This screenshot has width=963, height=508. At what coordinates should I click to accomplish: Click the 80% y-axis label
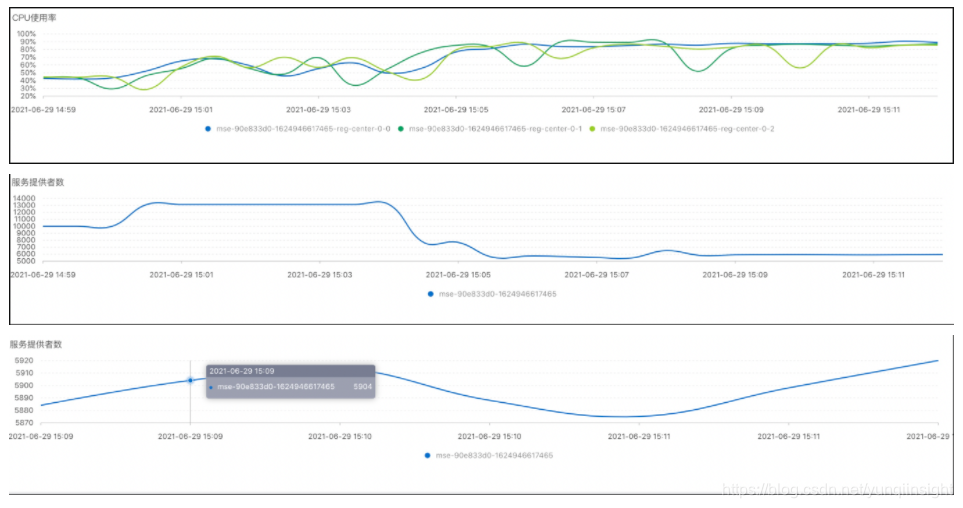tap(28, 50)
